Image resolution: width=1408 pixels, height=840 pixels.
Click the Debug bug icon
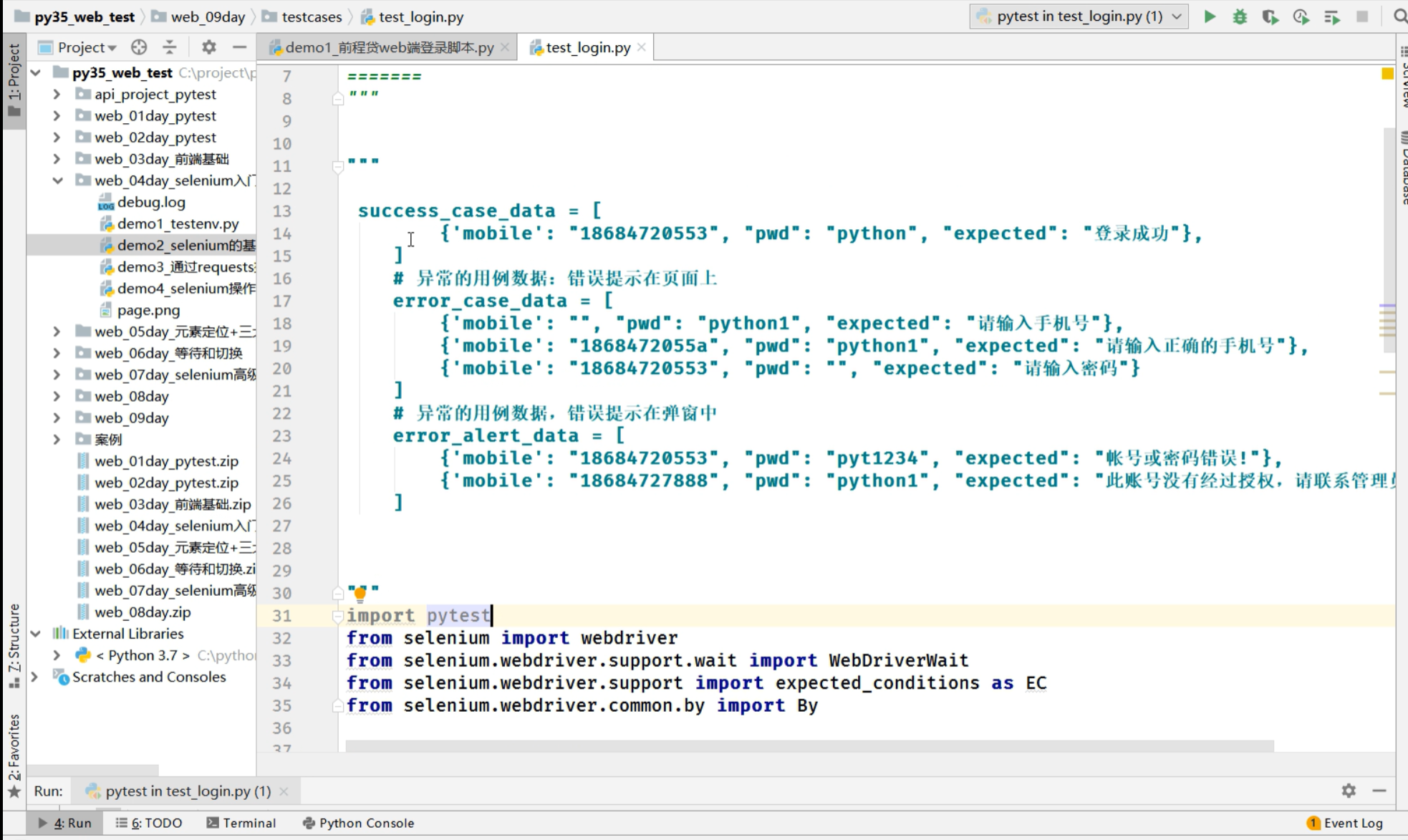tap(1240, 16)
